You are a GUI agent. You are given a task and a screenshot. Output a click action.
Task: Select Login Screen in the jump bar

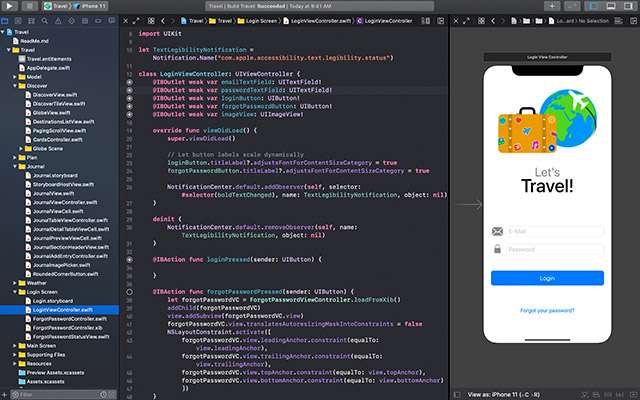coord(259,19)
